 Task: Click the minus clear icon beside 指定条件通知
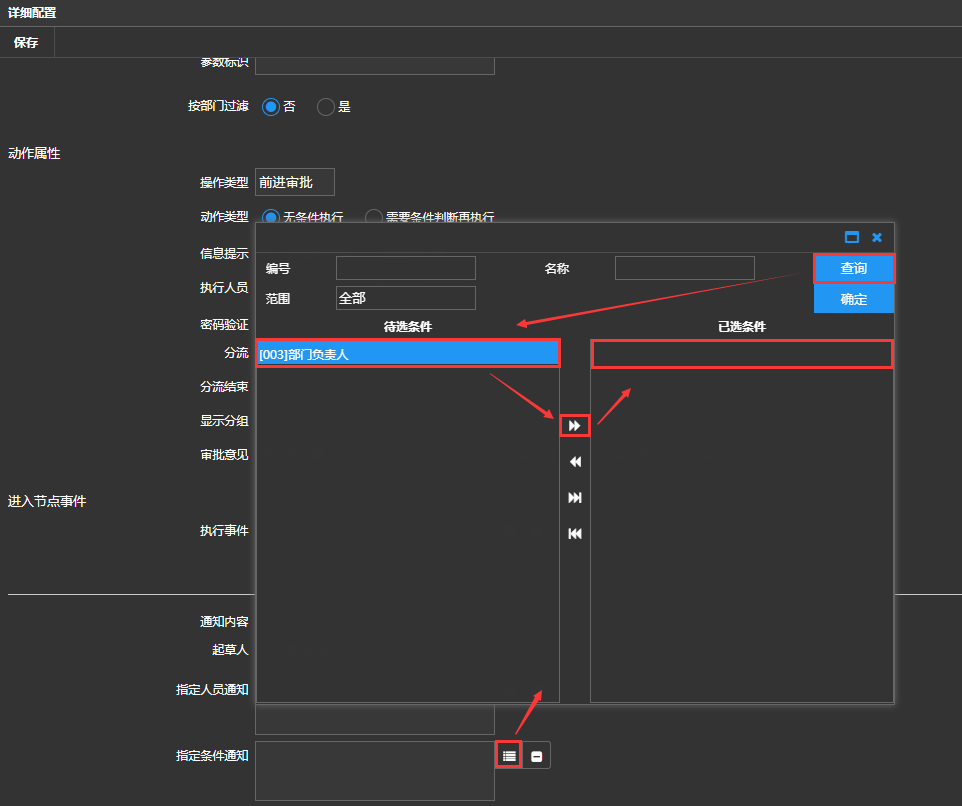(x=537, y=756)
